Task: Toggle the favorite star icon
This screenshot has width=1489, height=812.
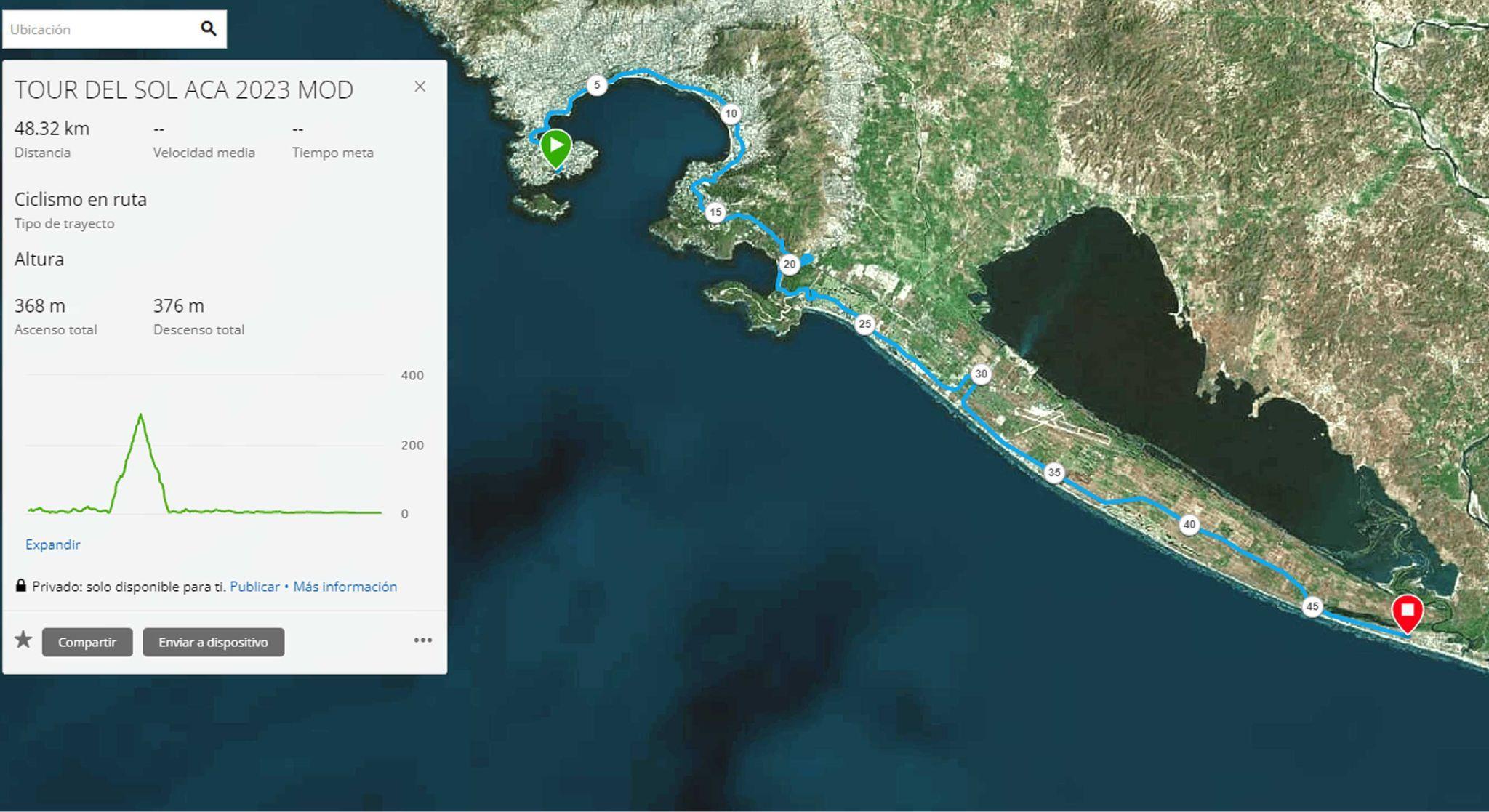Action: (23, 640)
